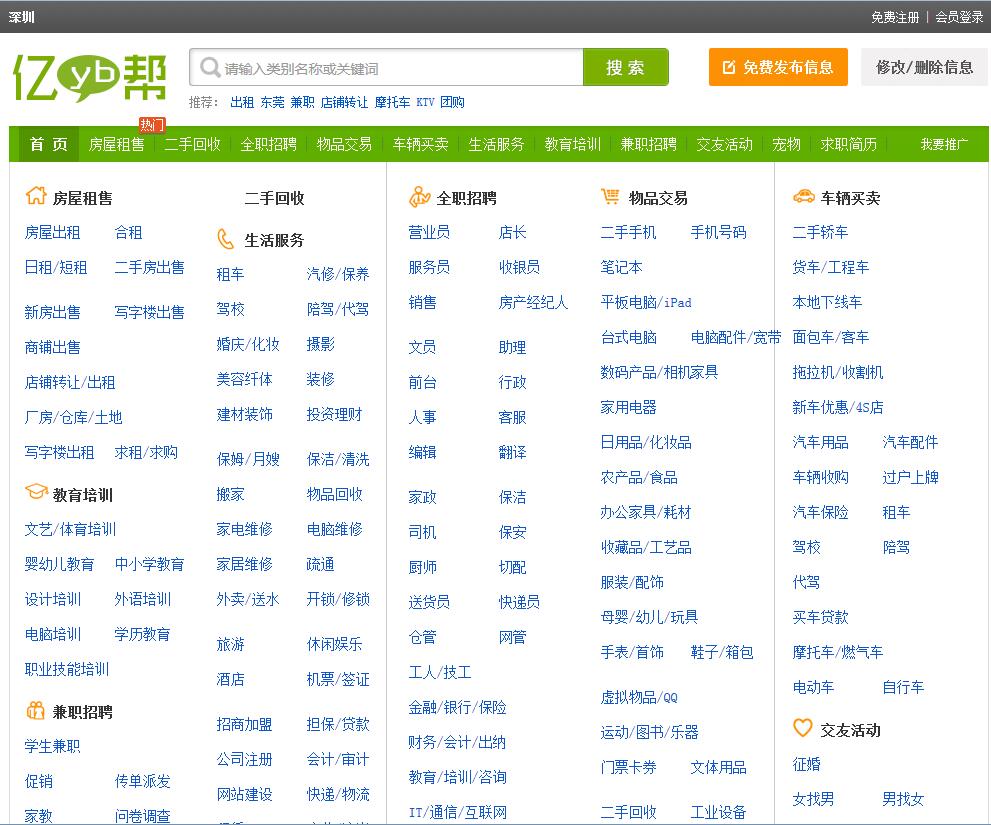Screen dimensions: 991x825
Task: Click the shopping cart icon beside 物品交易
Action: pyautogui.click(x=610, y=196)
